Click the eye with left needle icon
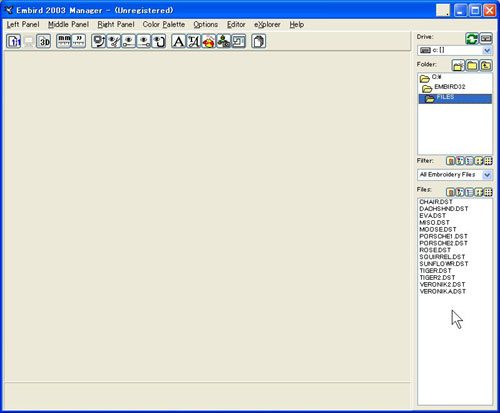Screen dimensions: 500x413 click(129, 41)
